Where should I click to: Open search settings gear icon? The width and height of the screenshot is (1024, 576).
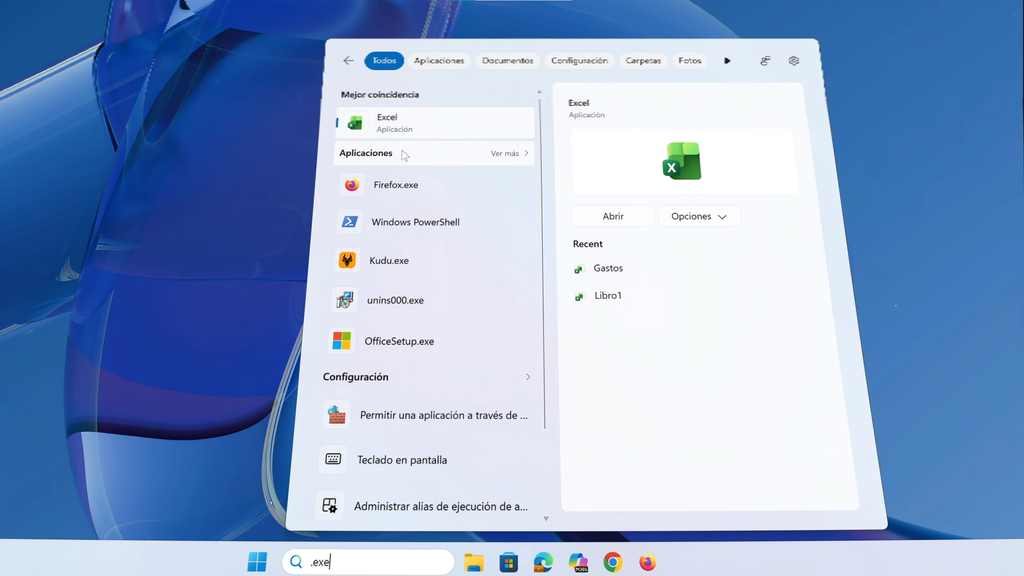(x=793, y=61)
